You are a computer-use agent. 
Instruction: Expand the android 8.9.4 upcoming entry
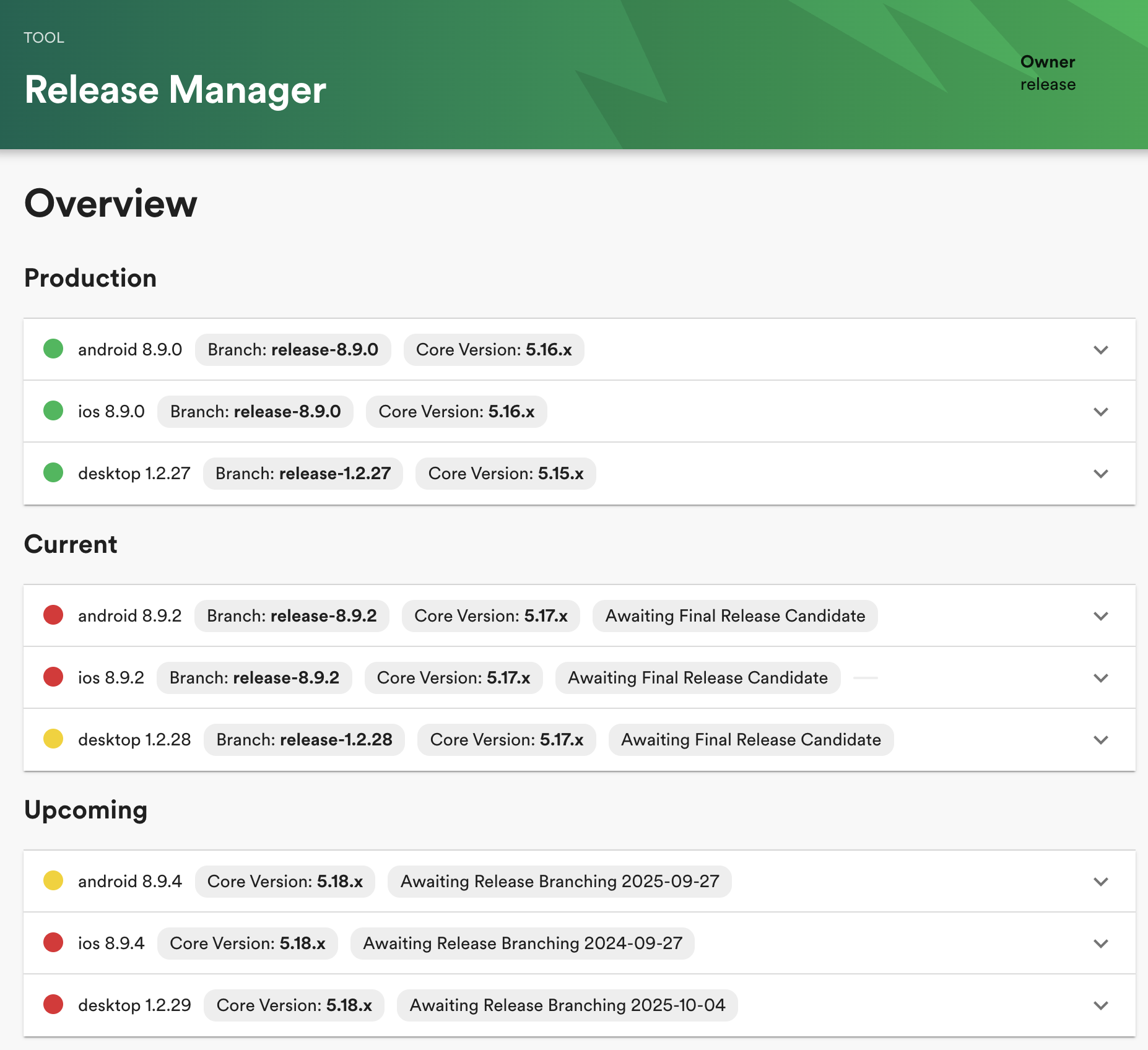coord(1101,881)
